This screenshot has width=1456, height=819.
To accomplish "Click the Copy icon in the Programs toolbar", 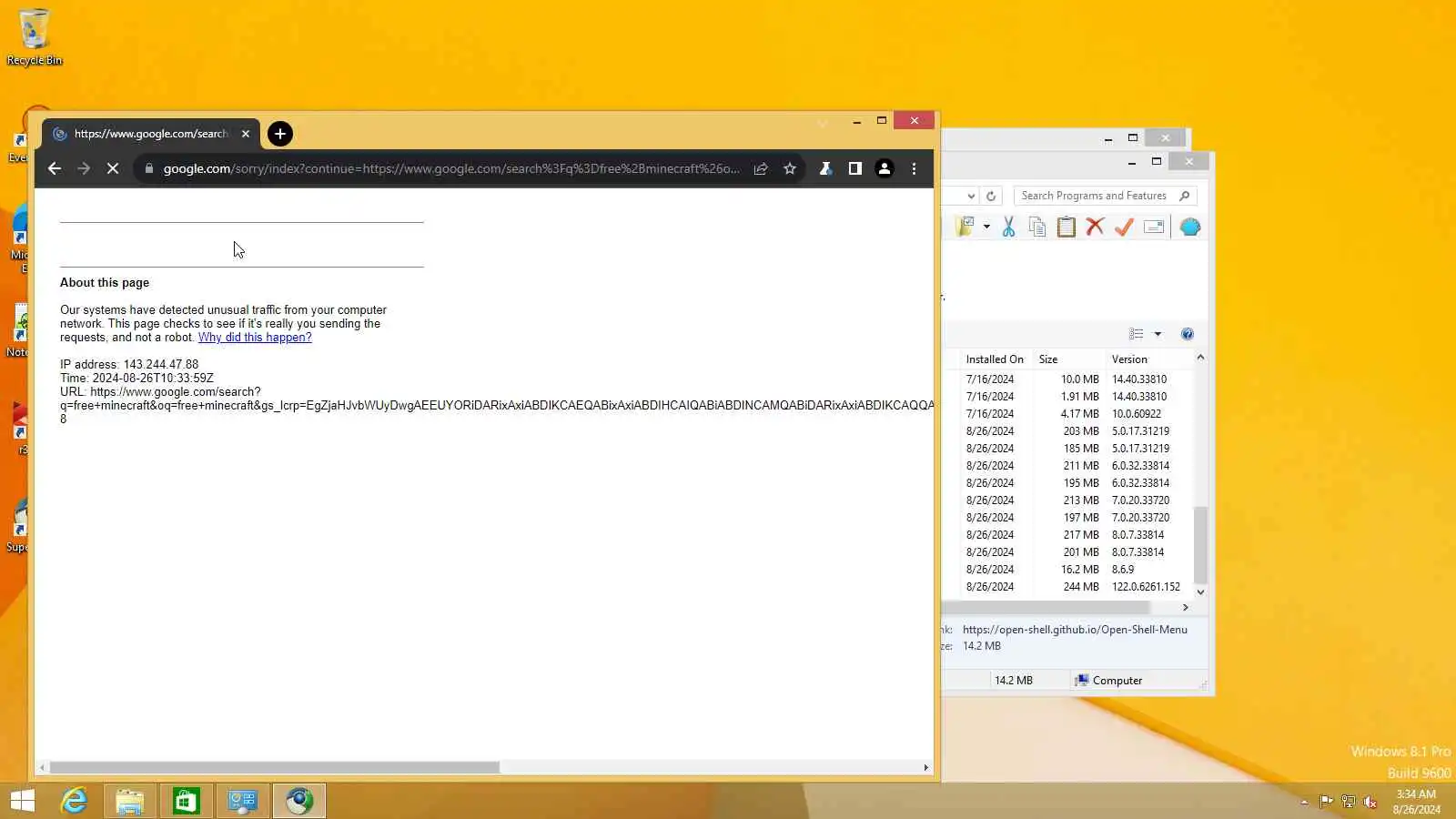I will pos(1037,227).
